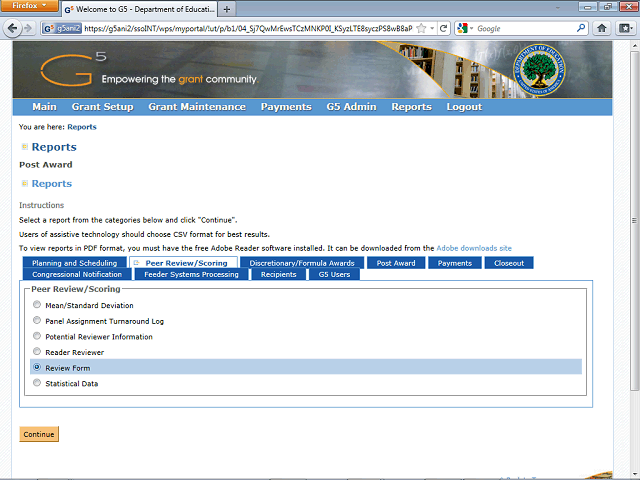The image size is (640, 480).
Task: Switch to Peer Review/Scoring tab
Action: tap(183, 263)
